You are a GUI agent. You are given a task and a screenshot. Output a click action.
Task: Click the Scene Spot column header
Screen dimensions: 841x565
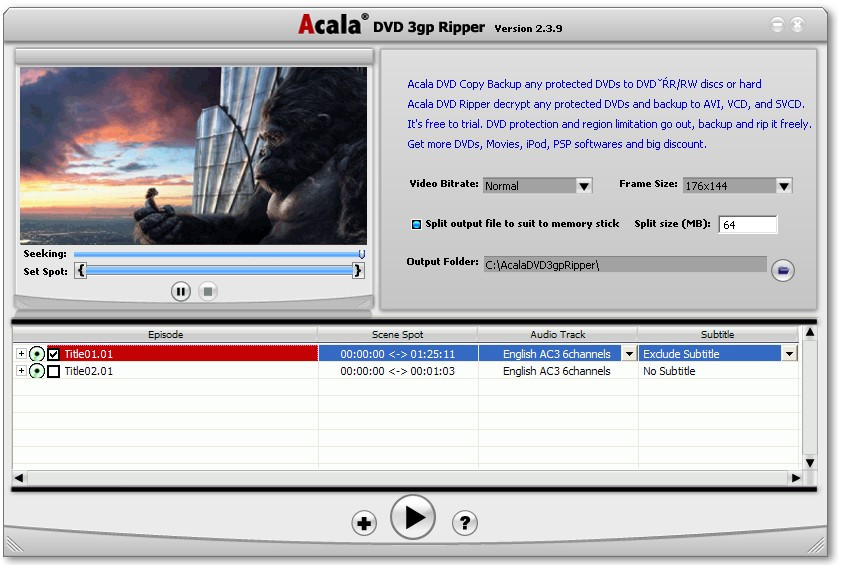pyautogui.click(x=397, y=335)
